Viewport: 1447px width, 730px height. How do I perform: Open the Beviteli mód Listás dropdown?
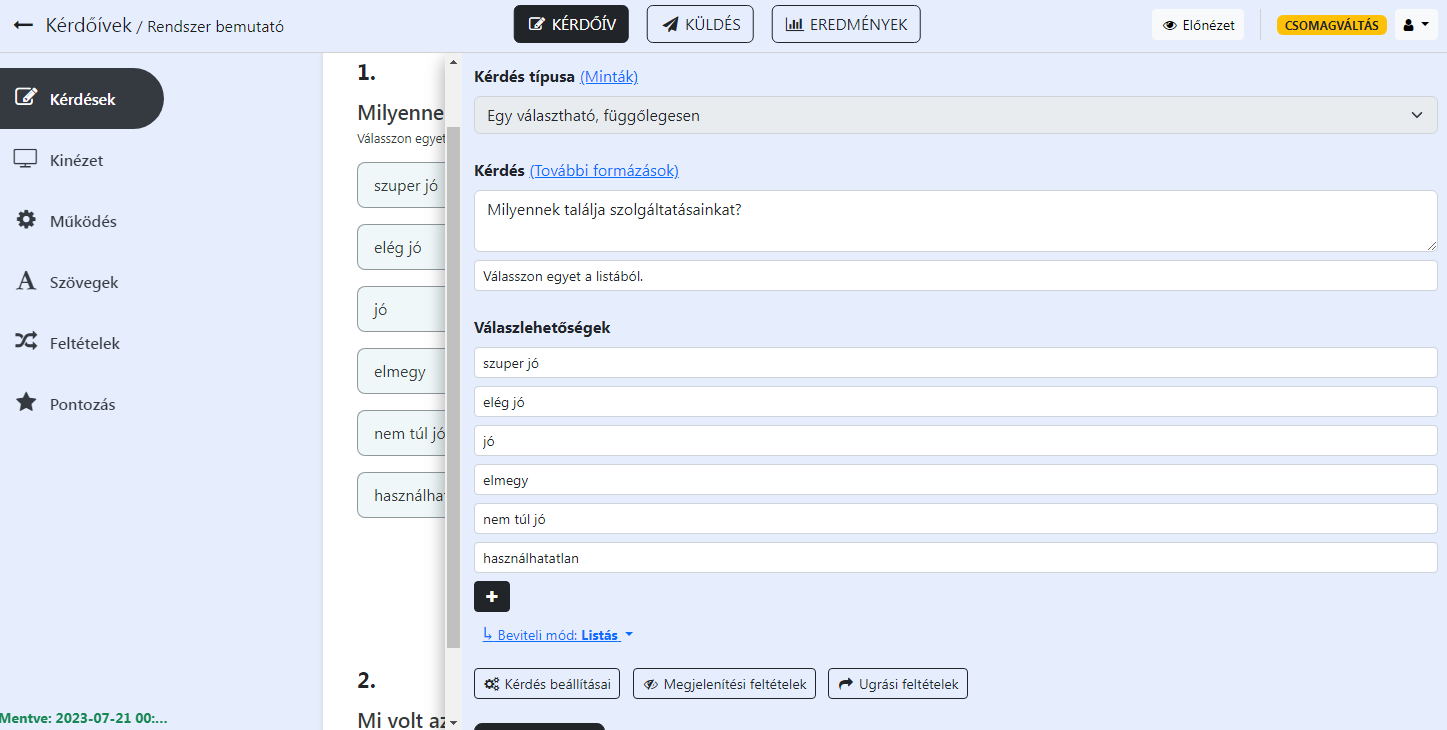point(558,635)
